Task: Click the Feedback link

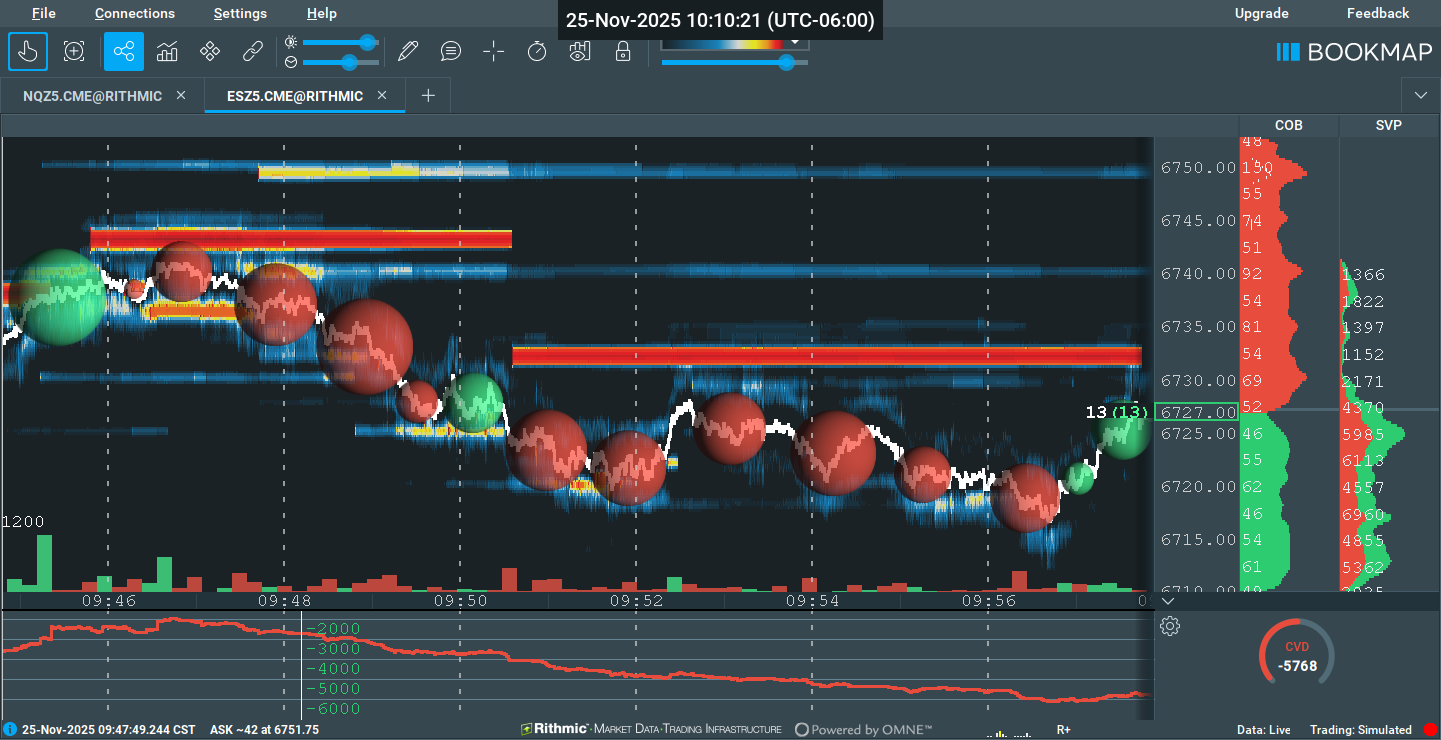Action: coord(1377,13)
